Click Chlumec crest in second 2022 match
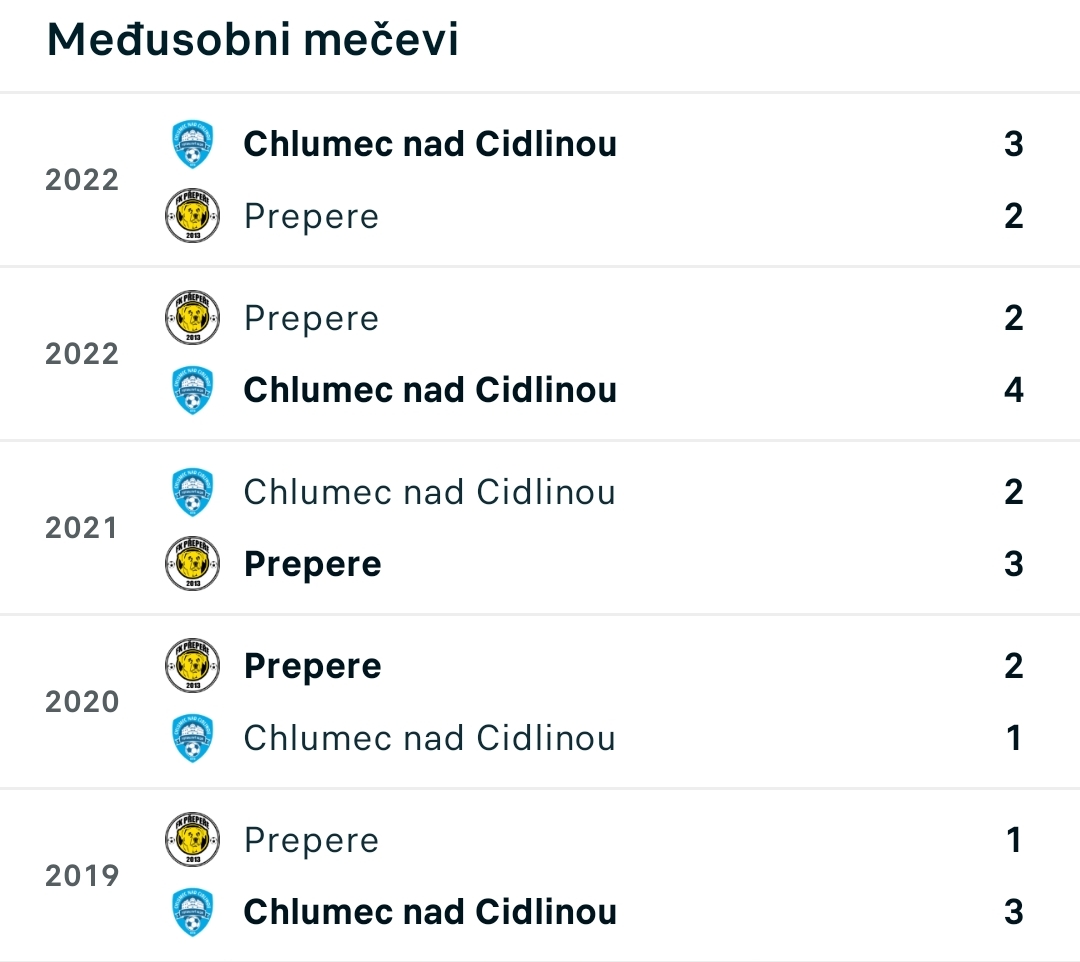Viewport: 1080px width, 962px height. click(192, 390)
